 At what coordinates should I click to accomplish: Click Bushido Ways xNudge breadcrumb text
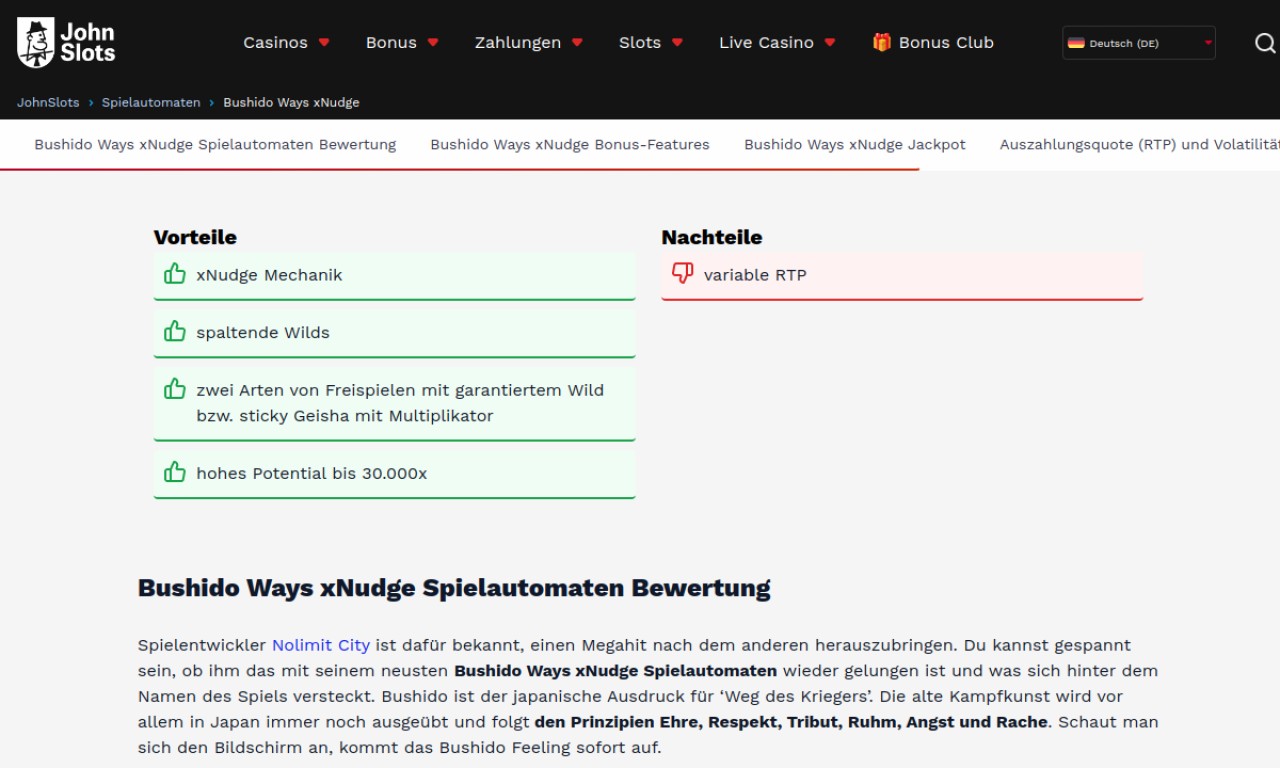[291, 103]
